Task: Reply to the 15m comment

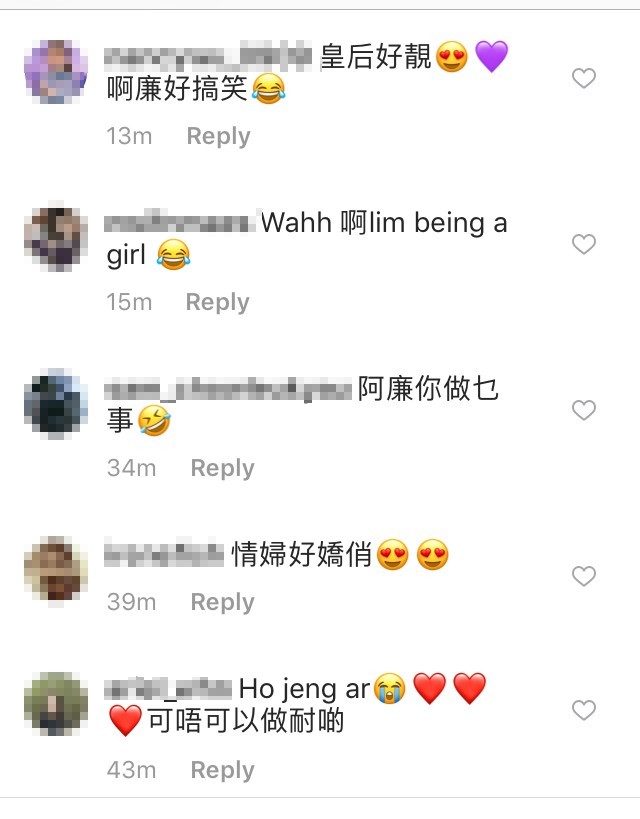Action: tap(218, 302)
